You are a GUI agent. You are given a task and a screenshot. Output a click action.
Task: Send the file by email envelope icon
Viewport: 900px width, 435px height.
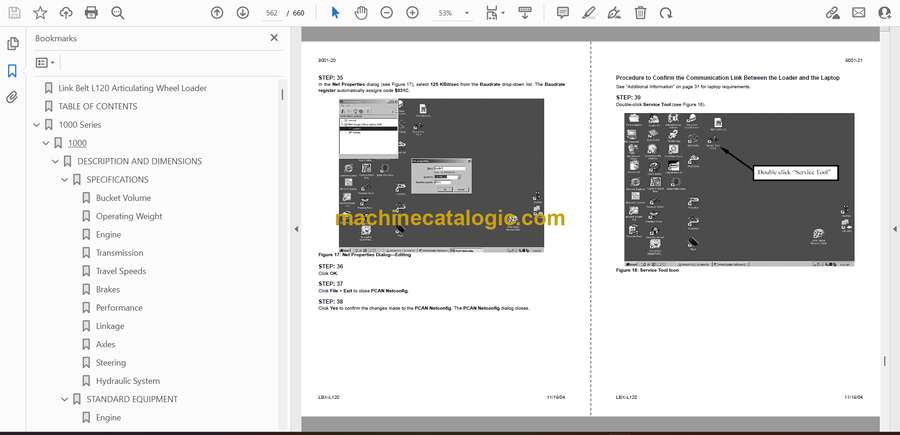pos(859,13)
